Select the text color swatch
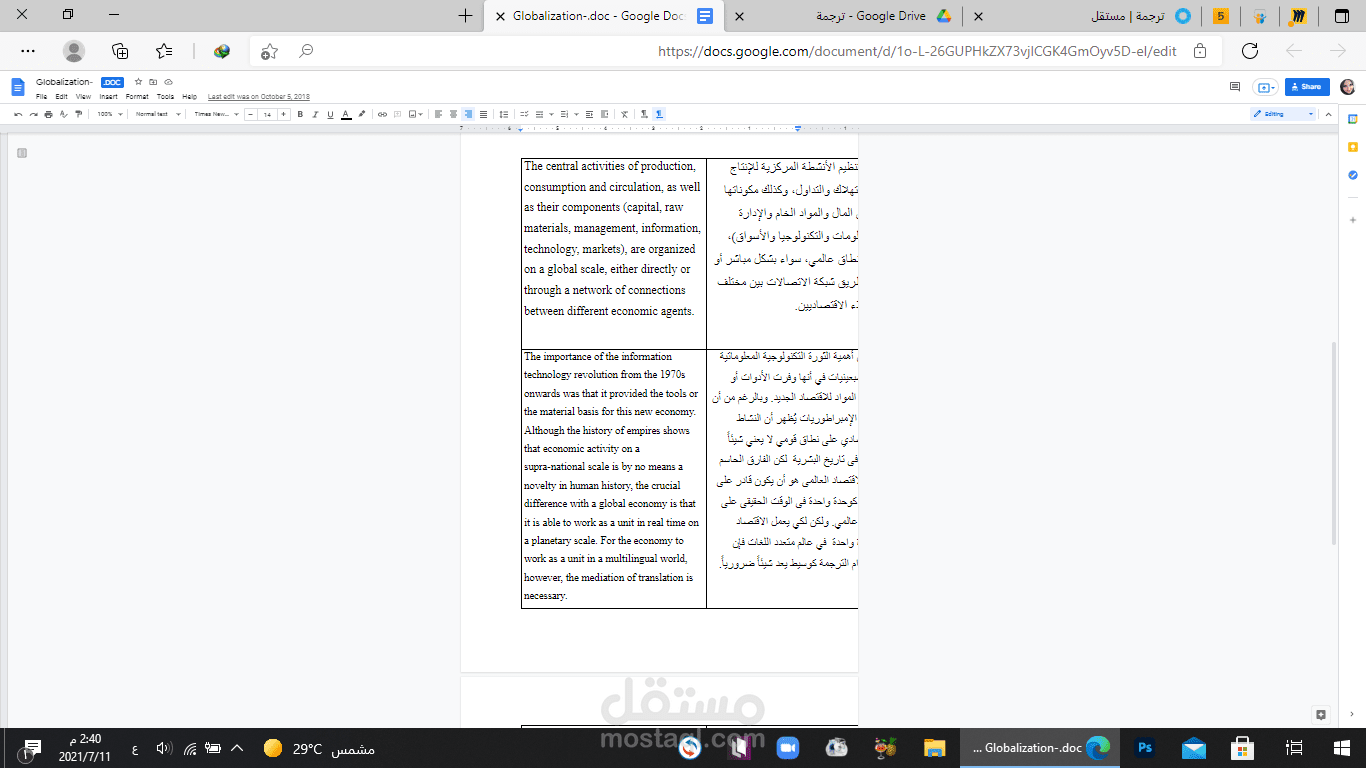1366x768 pixels. [x=345, y=113]
